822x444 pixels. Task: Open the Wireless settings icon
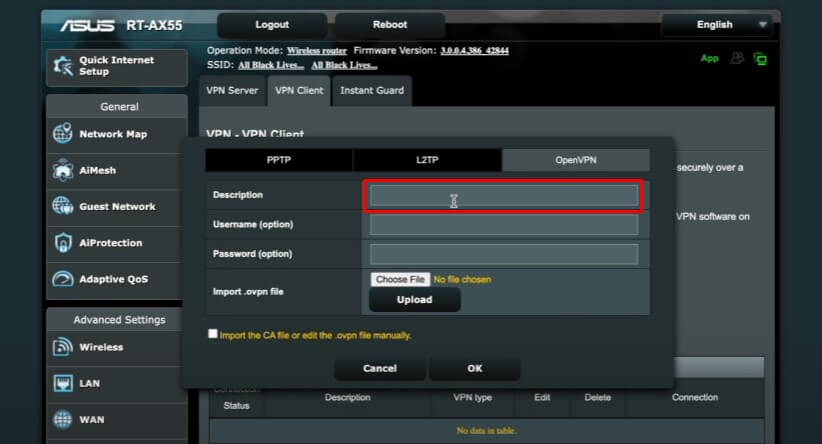pyautogui.click(x=63, y=347)
